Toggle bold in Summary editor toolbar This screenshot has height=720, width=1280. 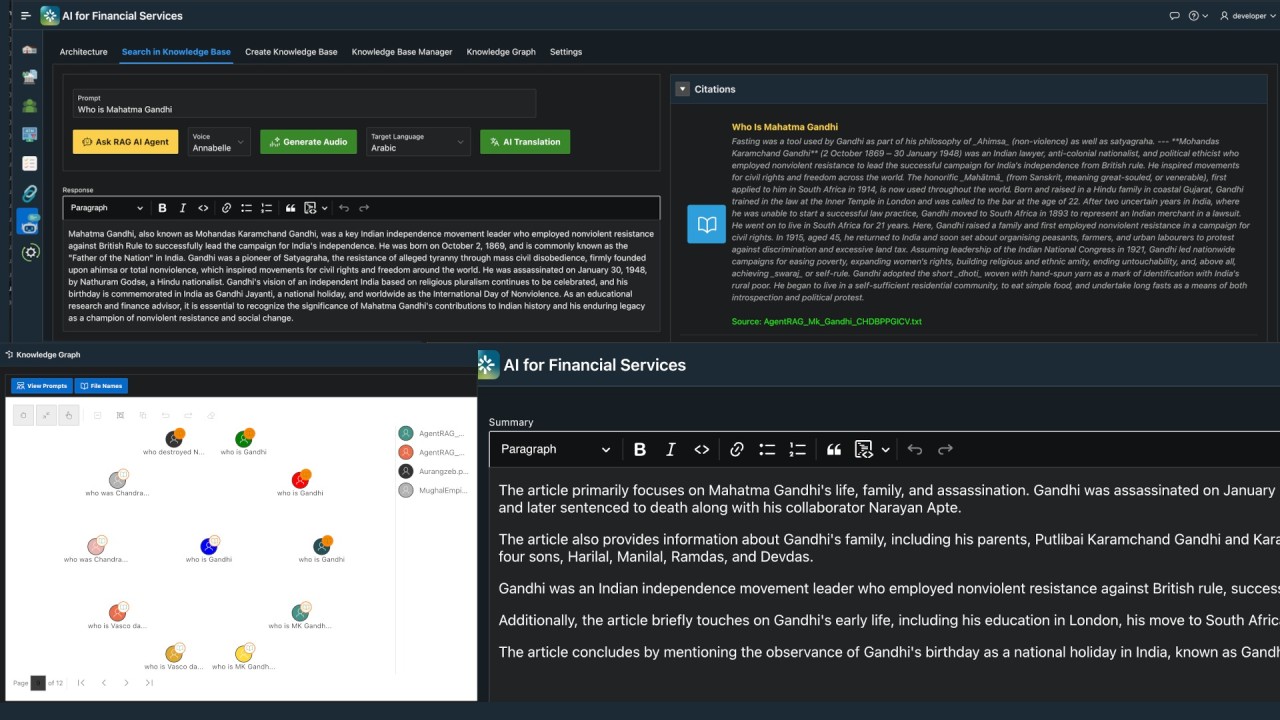[x=640, y=450]
